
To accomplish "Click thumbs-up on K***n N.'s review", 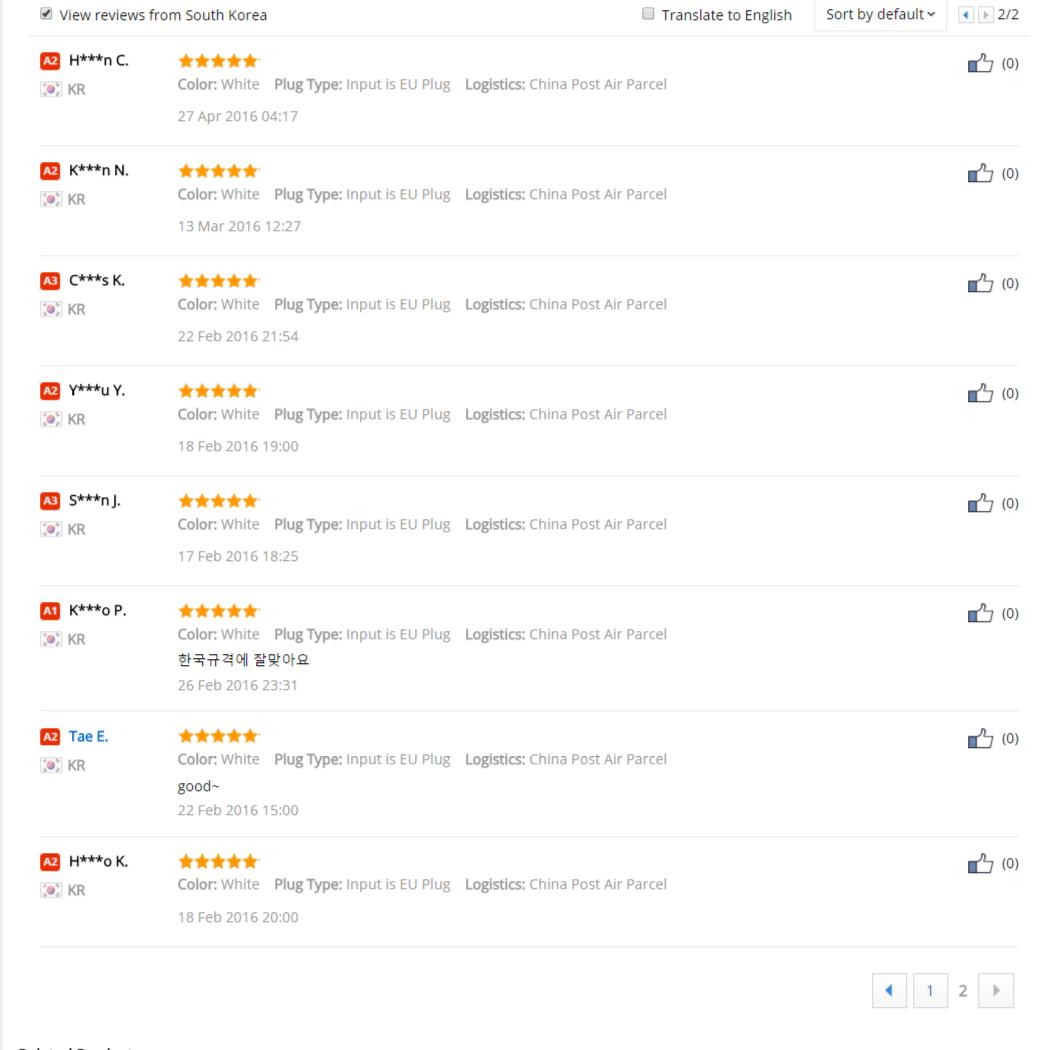I will coord(982,173).
